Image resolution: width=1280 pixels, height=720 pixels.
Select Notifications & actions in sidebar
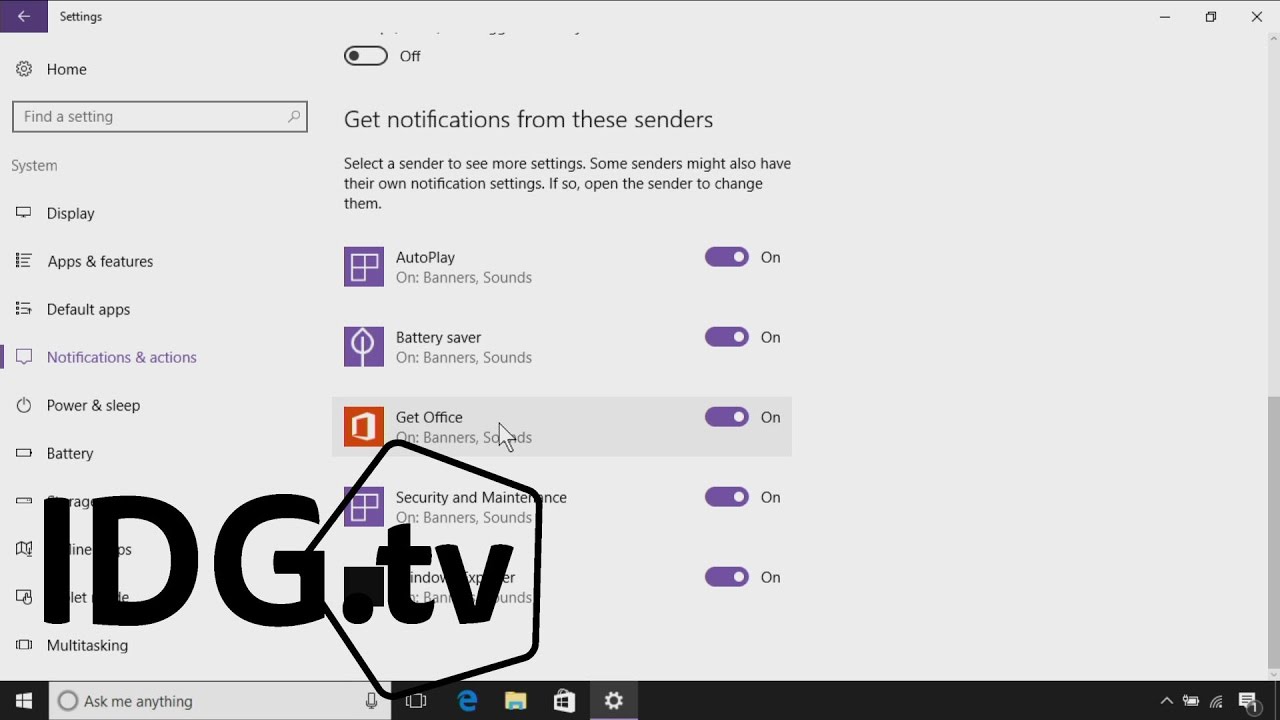pyautogui.click(x=121, y=357)
